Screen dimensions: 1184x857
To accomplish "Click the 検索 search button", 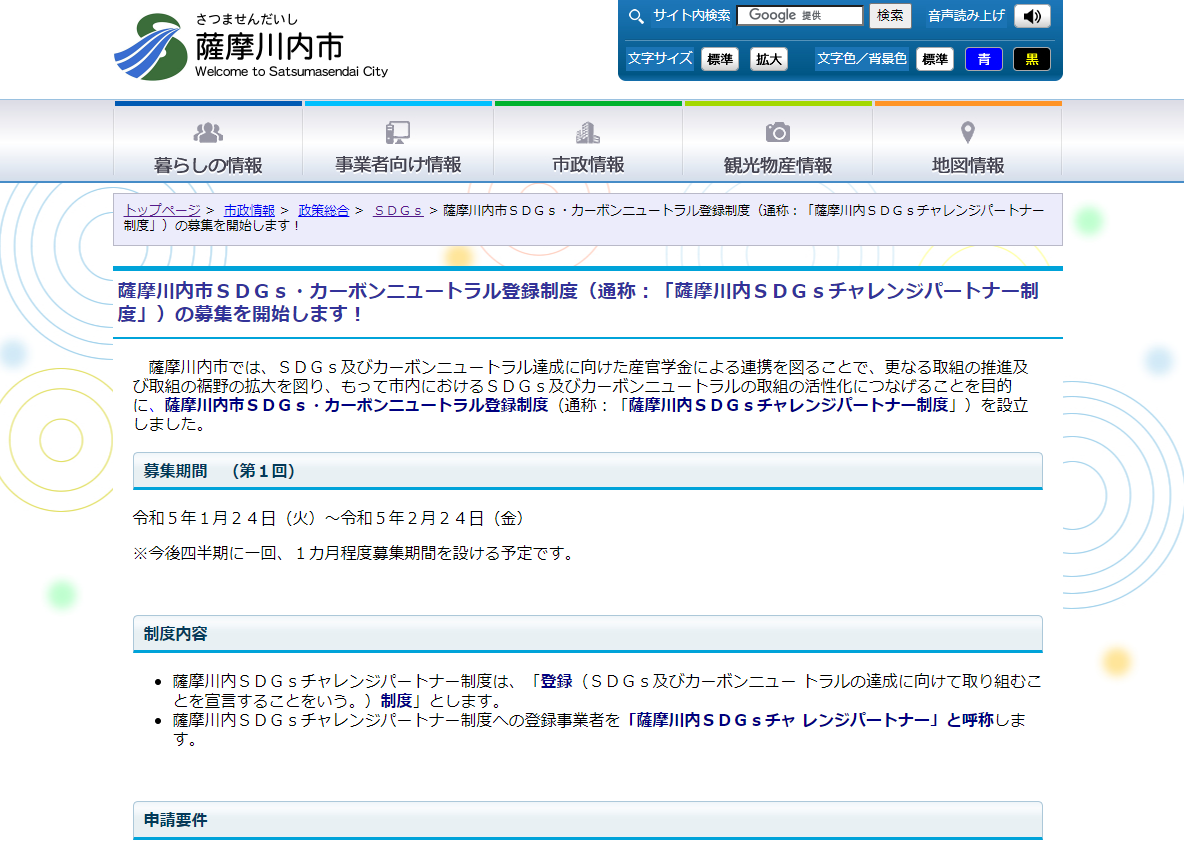I will [893, 15].
